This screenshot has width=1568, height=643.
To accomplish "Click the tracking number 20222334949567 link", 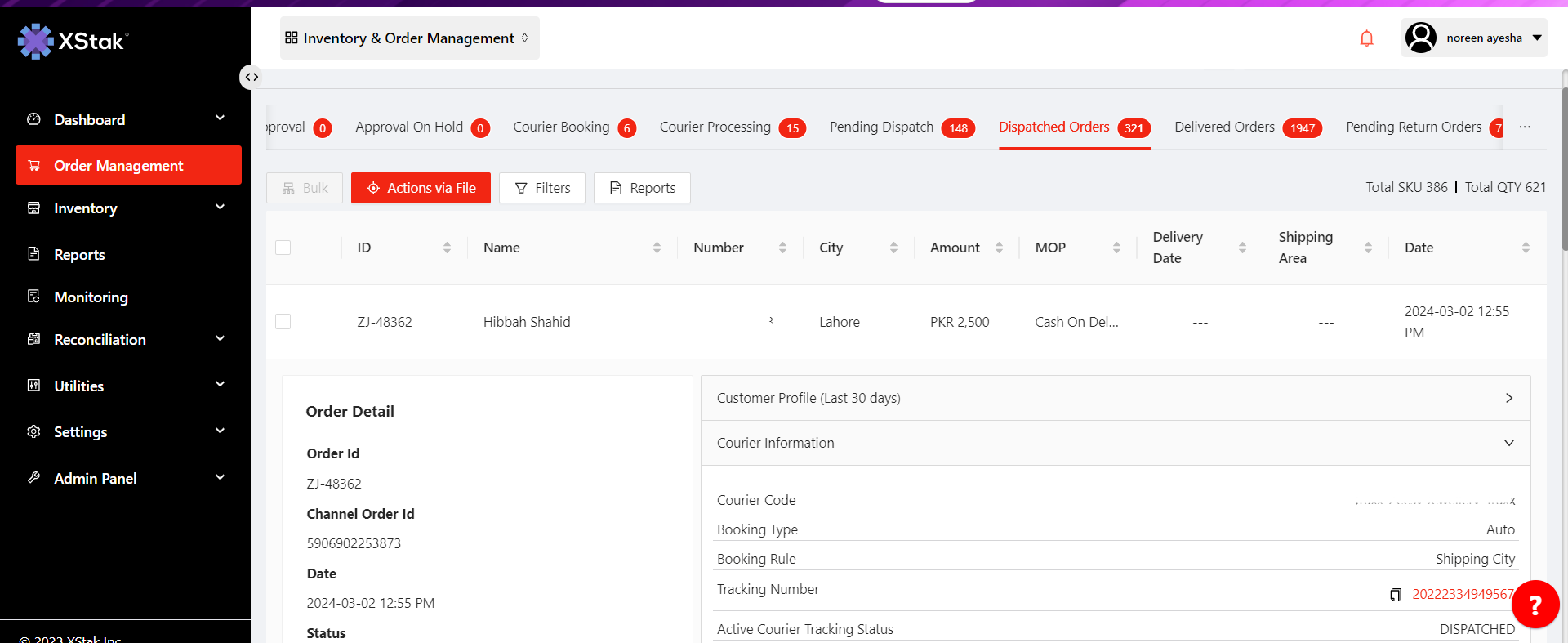I will point(1461,594).
